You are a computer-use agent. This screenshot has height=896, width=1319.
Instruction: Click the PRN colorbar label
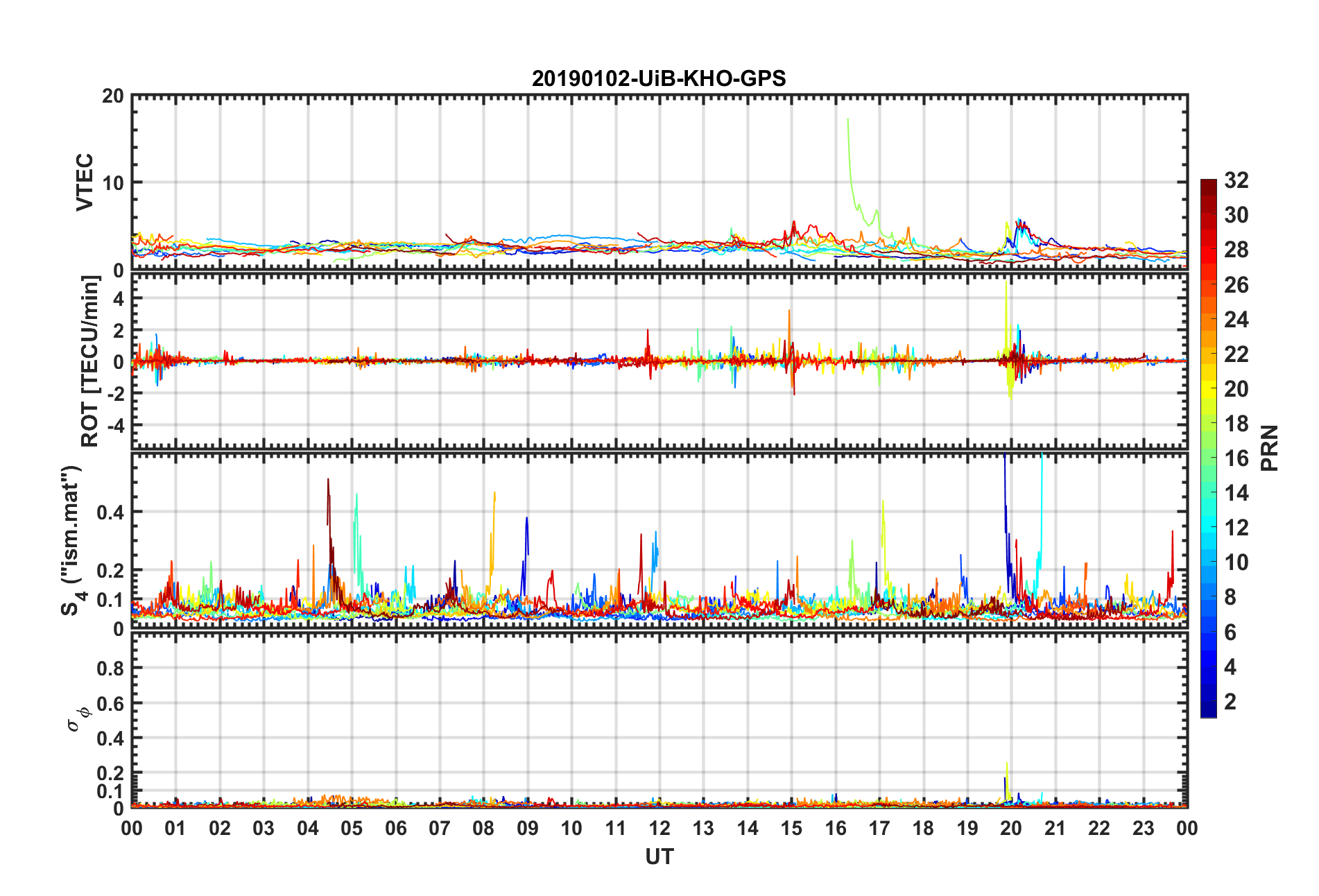1269,448
